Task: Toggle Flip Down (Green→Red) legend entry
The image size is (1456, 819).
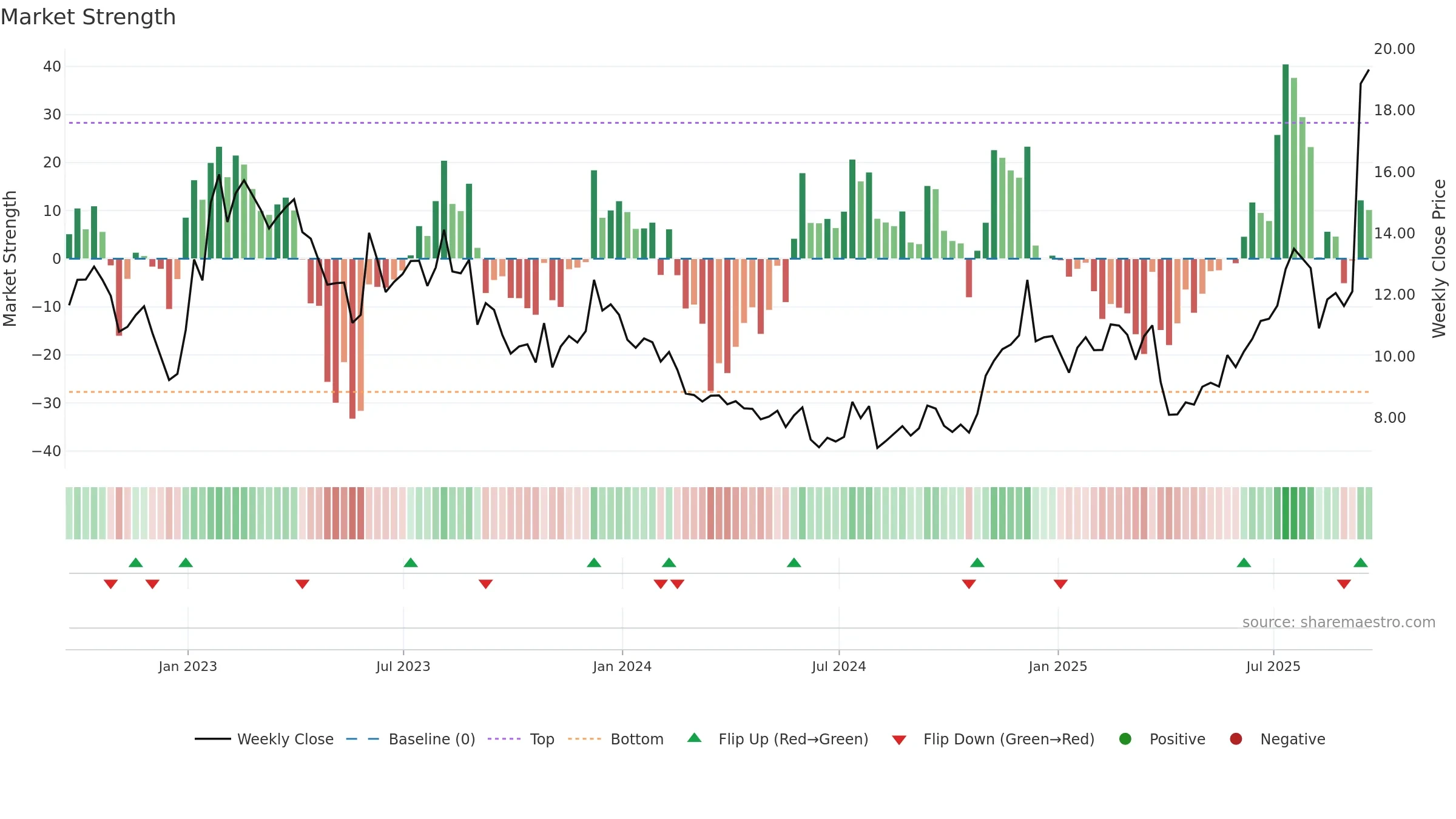Action: click(993, 739)
